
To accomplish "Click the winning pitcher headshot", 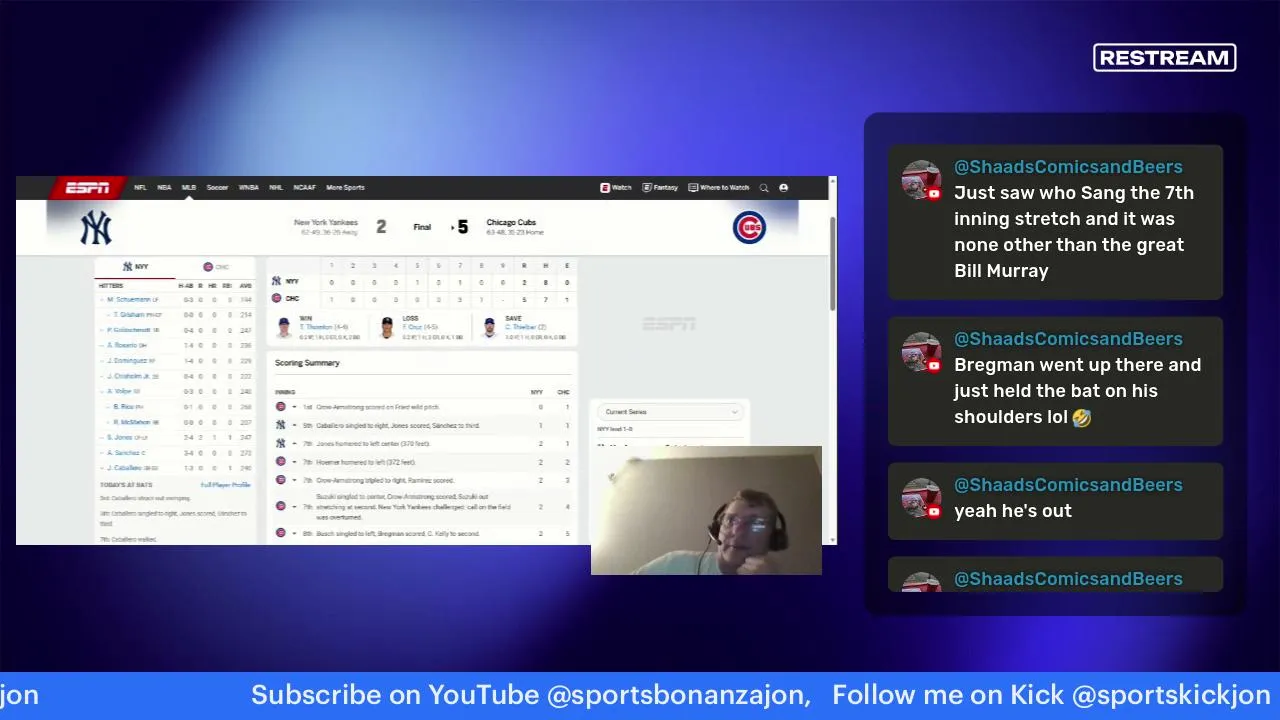I will click(x=284, y=328).
